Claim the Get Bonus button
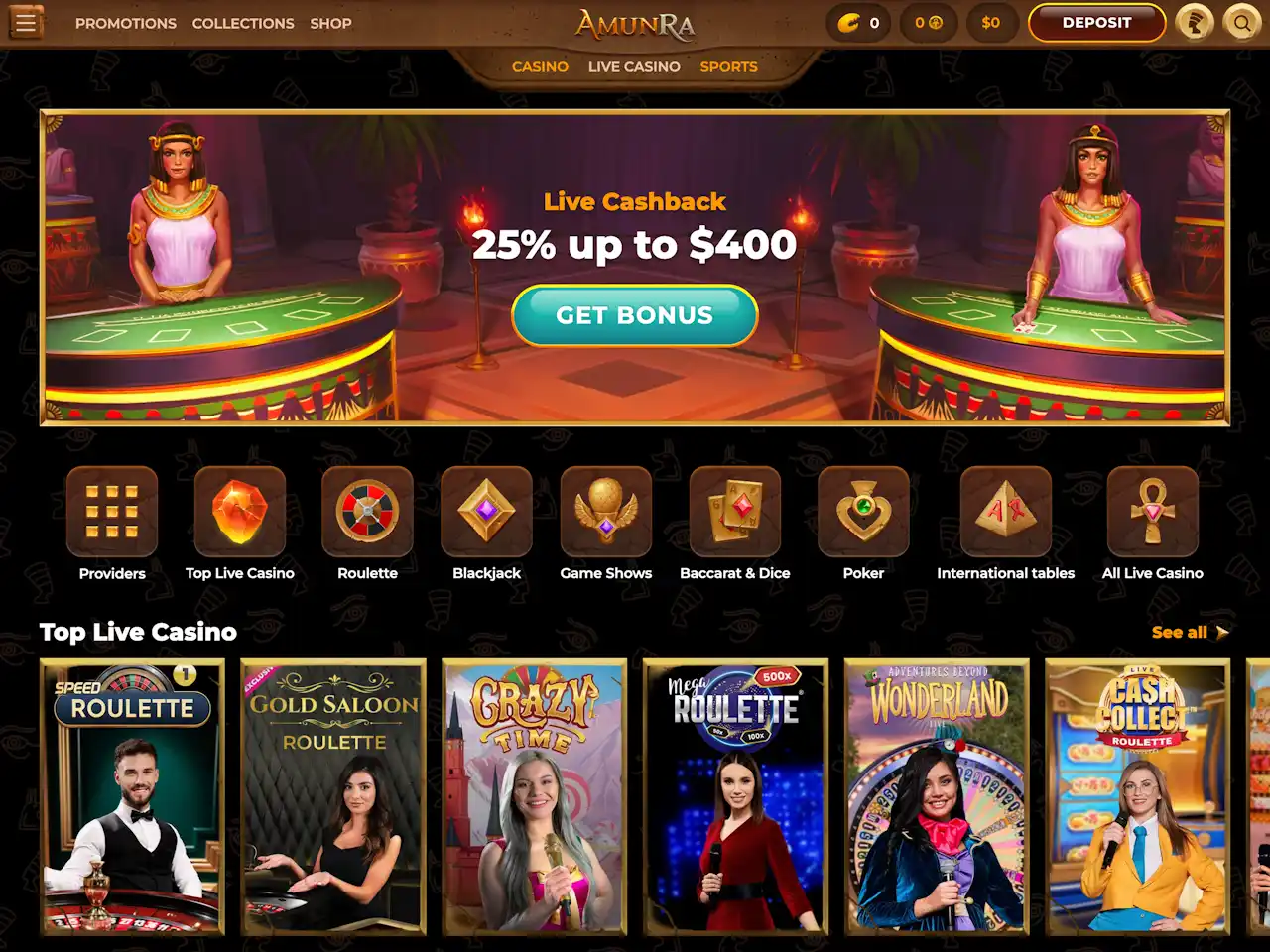Image resolution: width=1270 pixels, height=952 pixels. coord(635,315)
